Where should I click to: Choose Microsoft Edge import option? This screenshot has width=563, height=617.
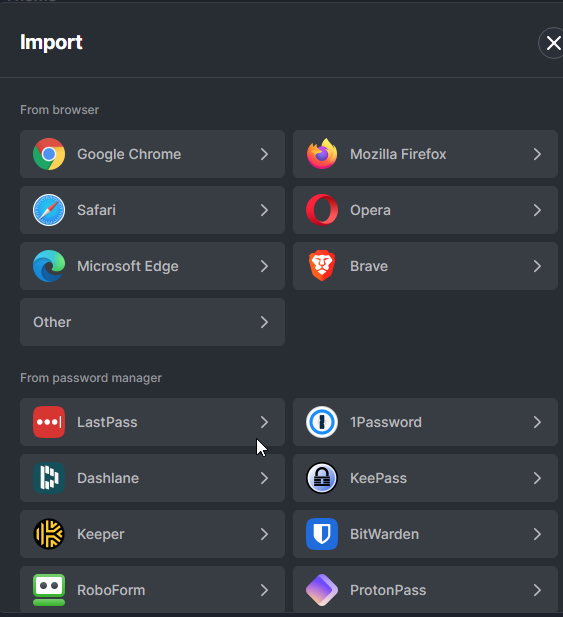pos(152,266)
